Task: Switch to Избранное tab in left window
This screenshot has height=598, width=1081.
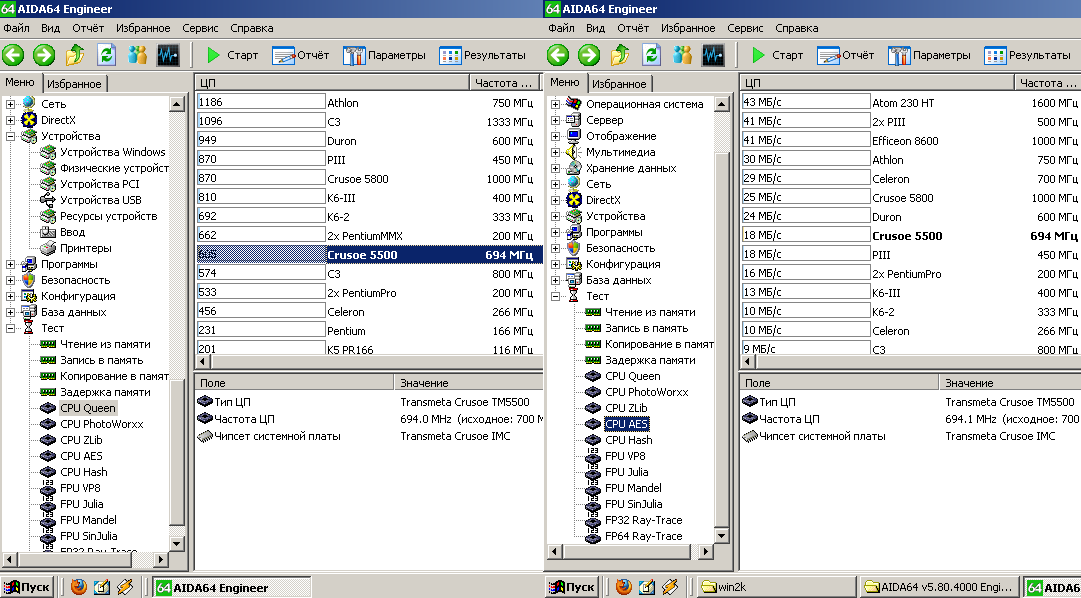Action: (76, 84)
